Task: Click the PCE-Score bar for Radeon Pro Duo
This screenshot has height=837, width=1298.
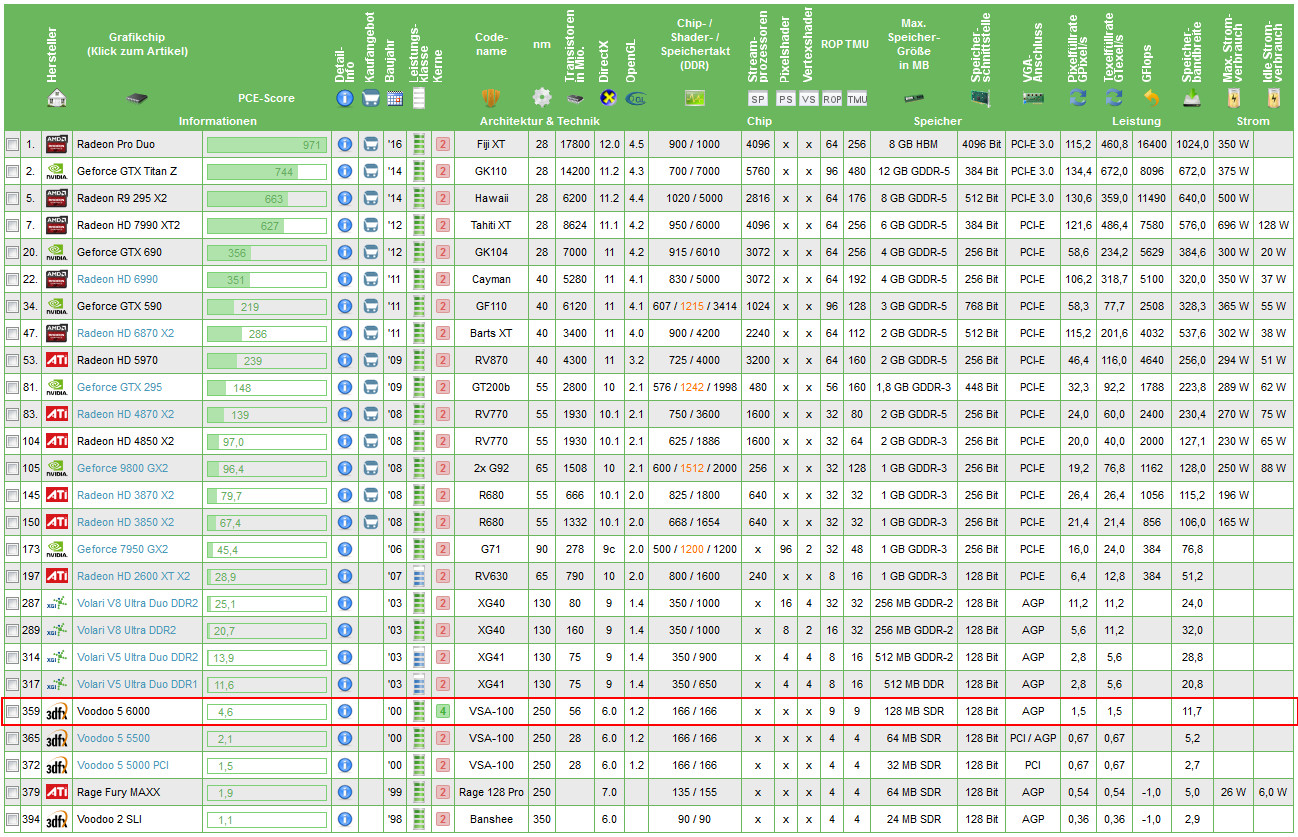Action: (x=266, y=144)
